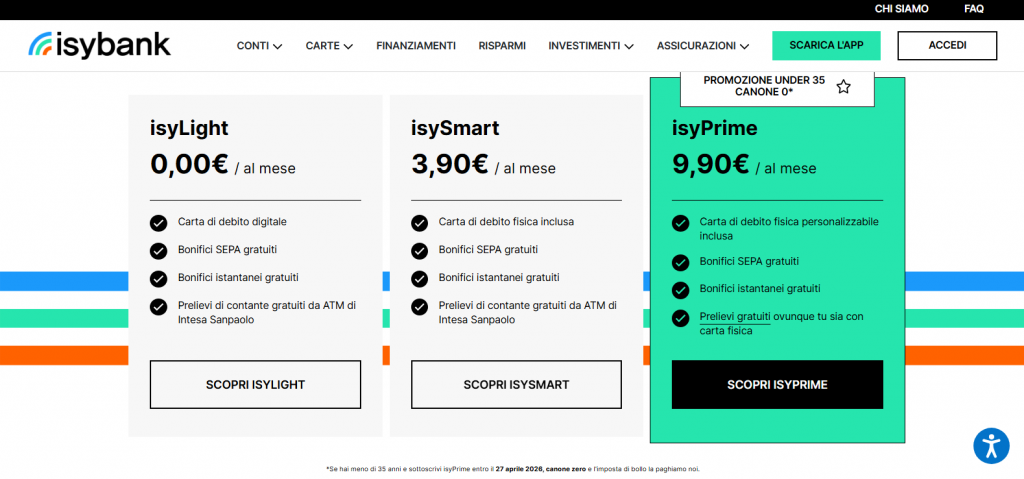Follow the underlined Prelievi gratuiti link
Viewport: 1024px width, 479px height.
(735, 317)
